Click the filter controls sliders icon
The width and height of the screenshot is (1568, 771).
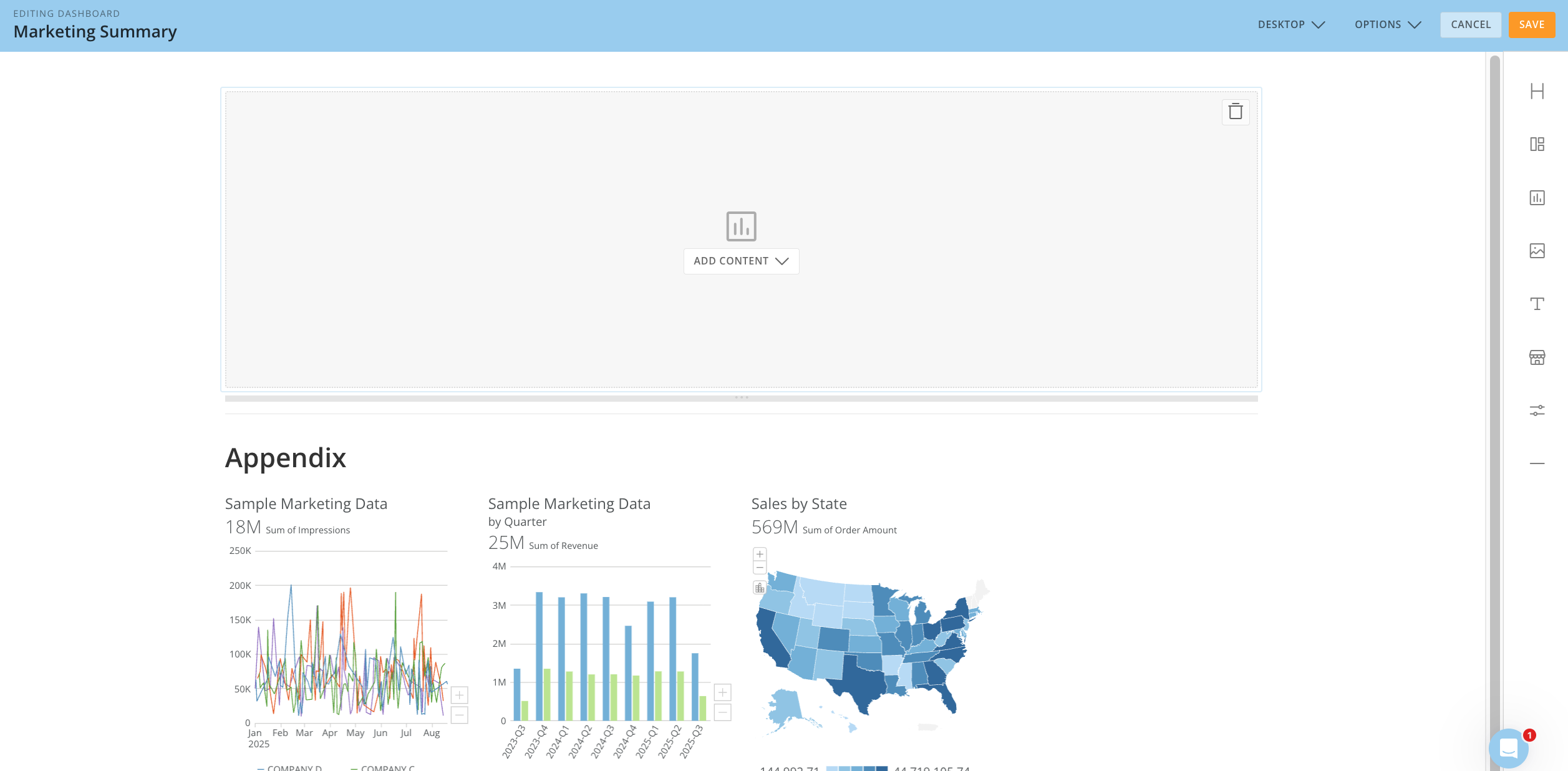click(1536, 410)
